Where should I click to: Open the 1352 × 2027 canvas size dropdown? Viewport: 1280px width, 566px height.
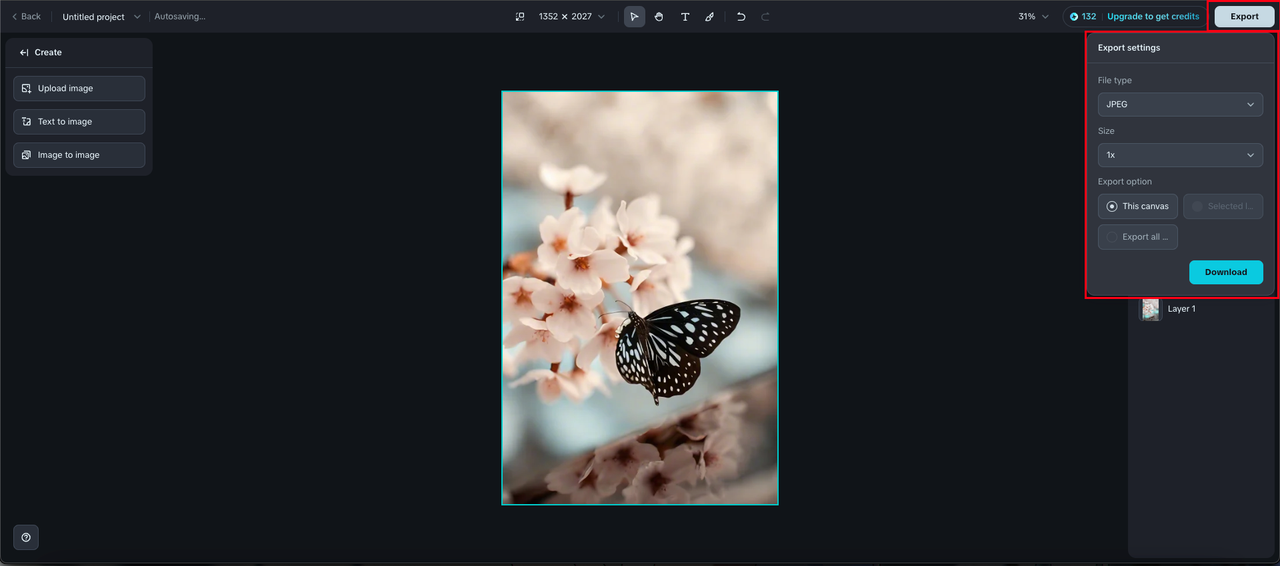(x=571, y=17)
